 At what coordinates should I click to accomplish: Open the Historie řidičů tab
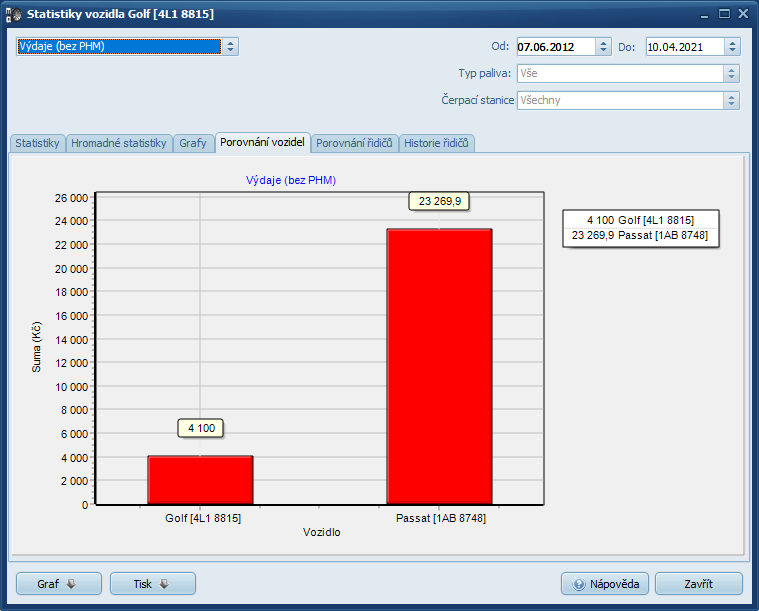click(x=436, y=143)
